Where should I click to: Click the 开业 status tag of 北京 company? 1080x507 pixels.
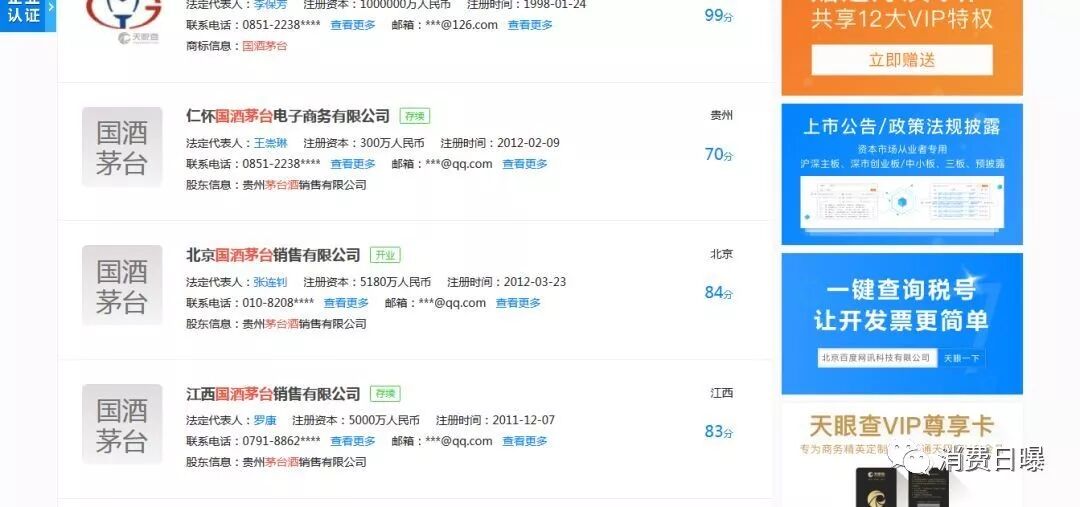click(385, 255)
